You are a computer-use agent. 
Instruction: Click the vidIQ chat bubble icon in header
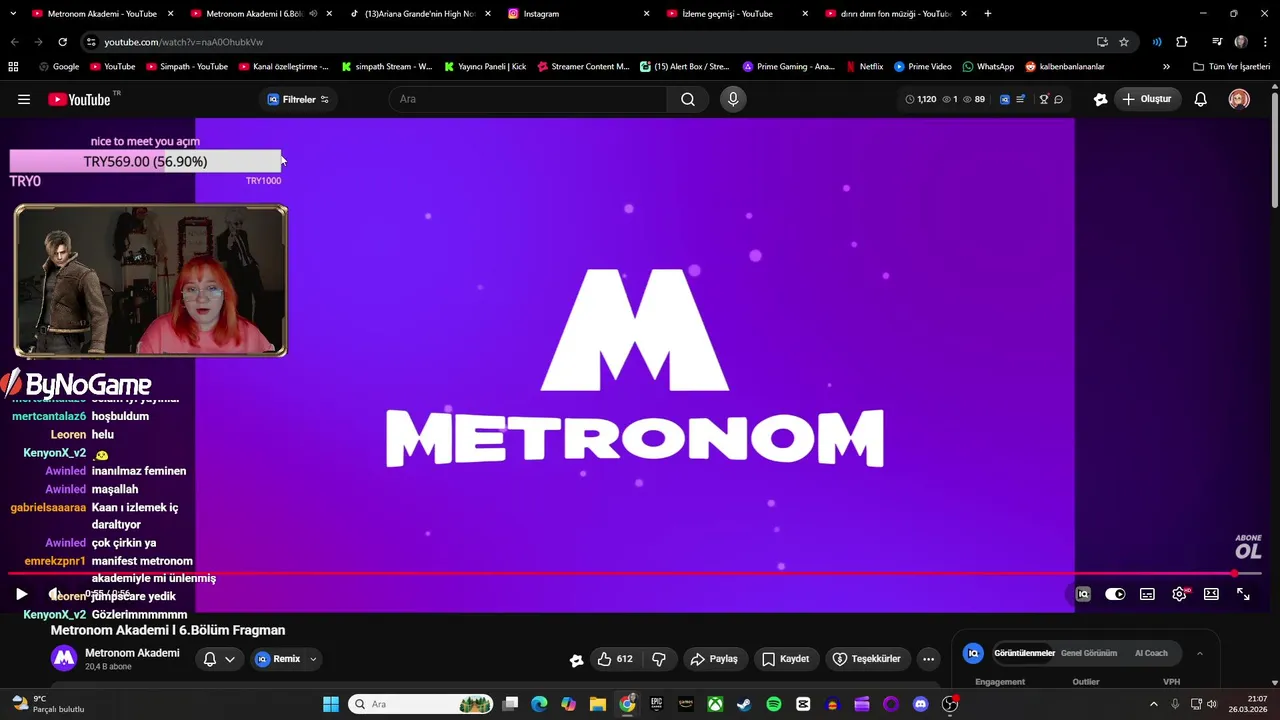click(1058, 99)
